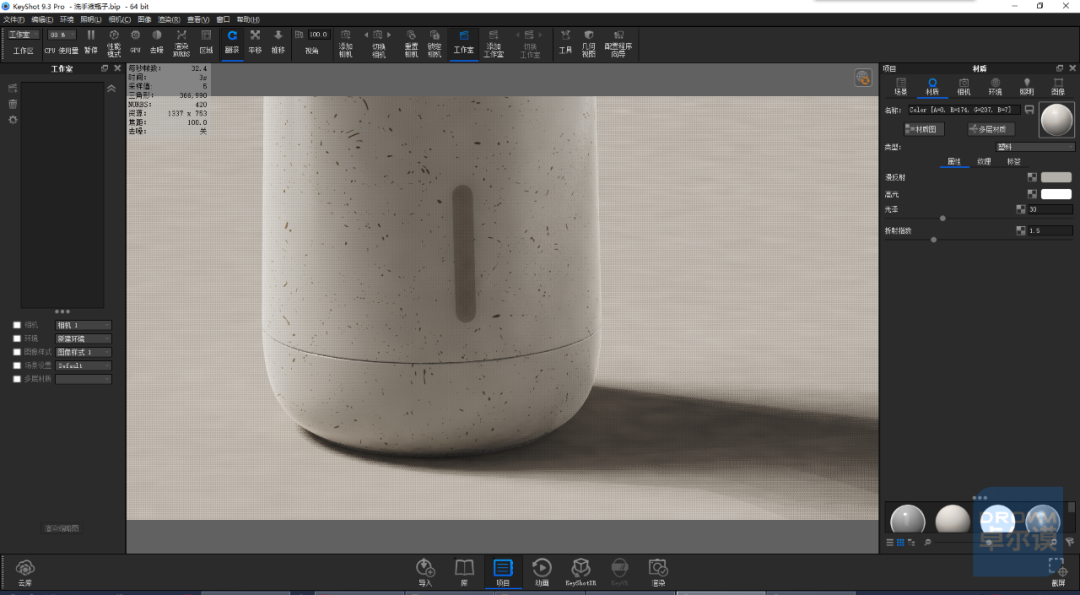The height and width of the screenshot is (595, 1080).
Task: Open the 导入 import icon in bottom bar
Action: click(425, 572)
